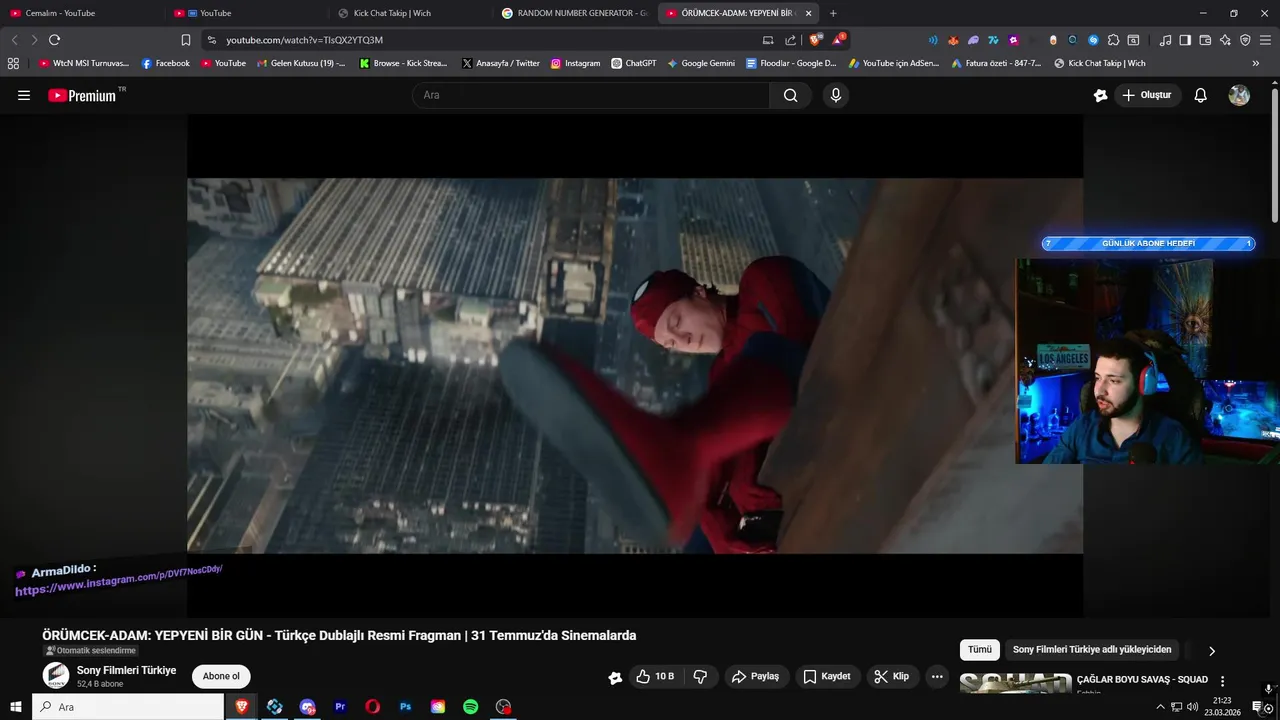Click the YouTube search magnifier button

click(x=791, y=95)
